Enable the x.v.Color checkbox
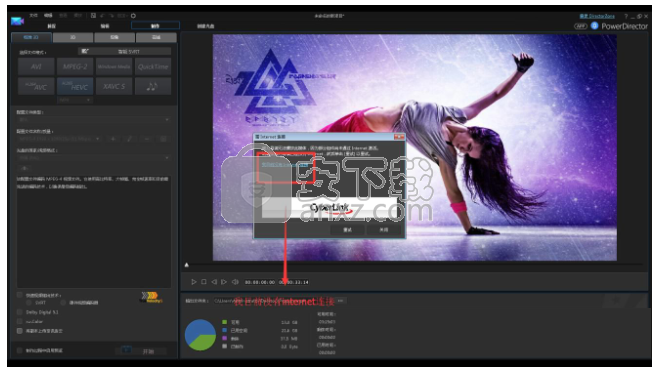Screen dimensions: 659x370 coord(19,321)
